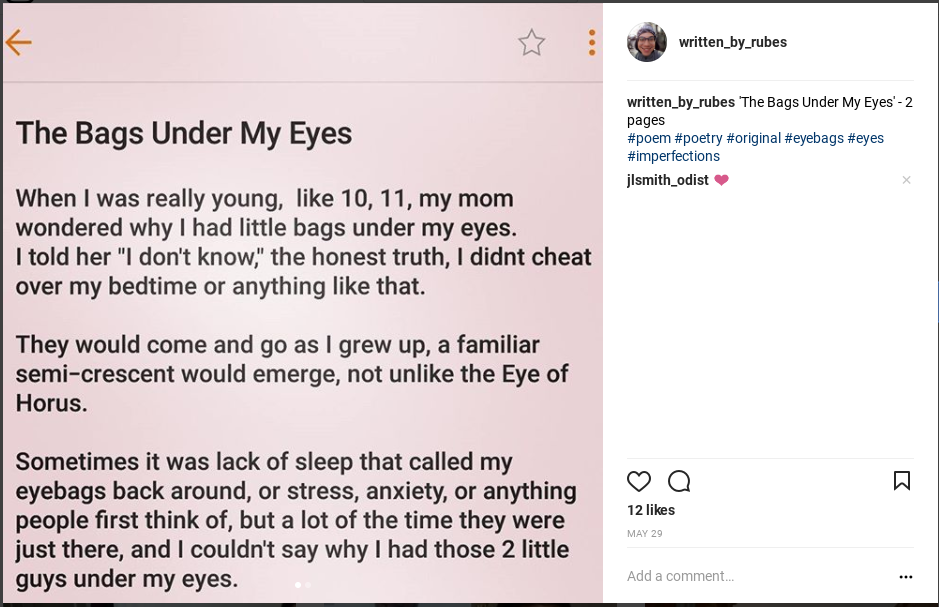Open written_by_rubes username in header
This screenshot has width=939, height=607.
[x=732, y=42]
